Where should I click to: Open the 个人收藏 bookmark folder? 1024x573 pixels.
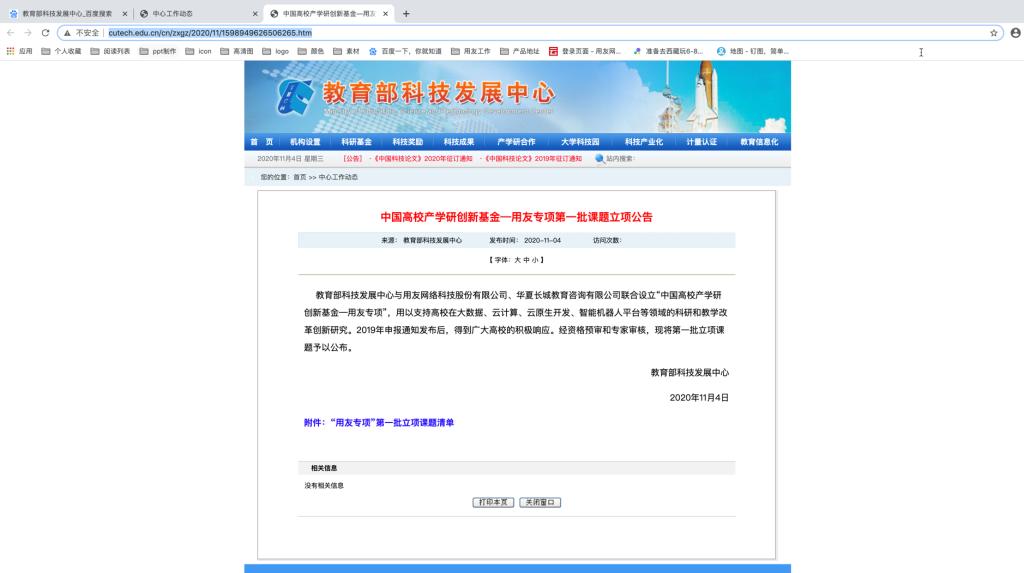click(61, 51)
